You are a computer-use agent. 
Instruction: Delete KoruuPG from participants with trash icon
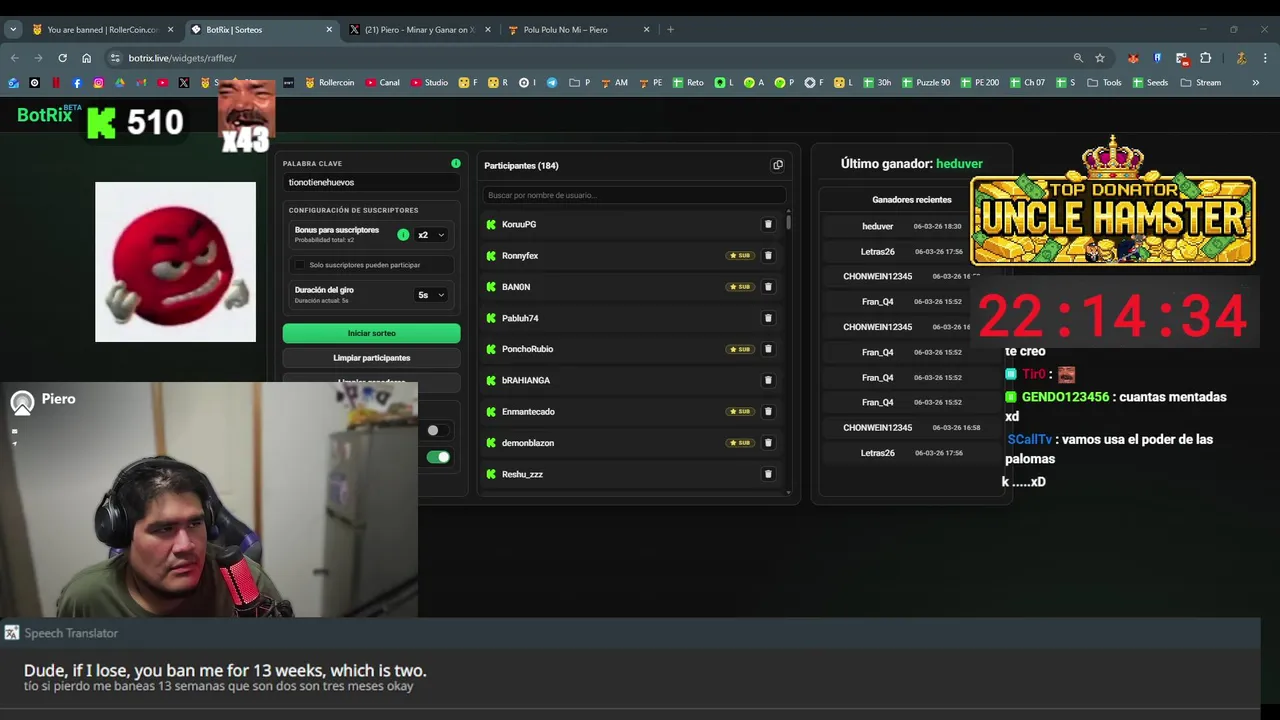[768, 224]
